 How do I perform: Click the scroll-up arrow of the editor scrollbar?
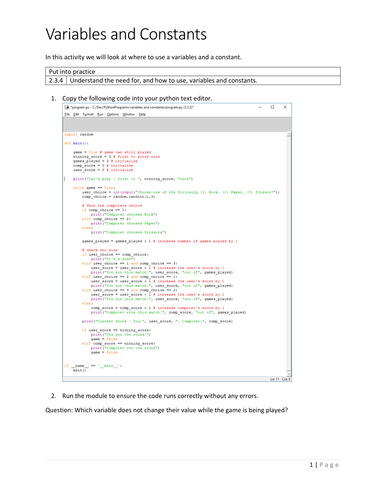pyautogui.click(x=289, y=134)
